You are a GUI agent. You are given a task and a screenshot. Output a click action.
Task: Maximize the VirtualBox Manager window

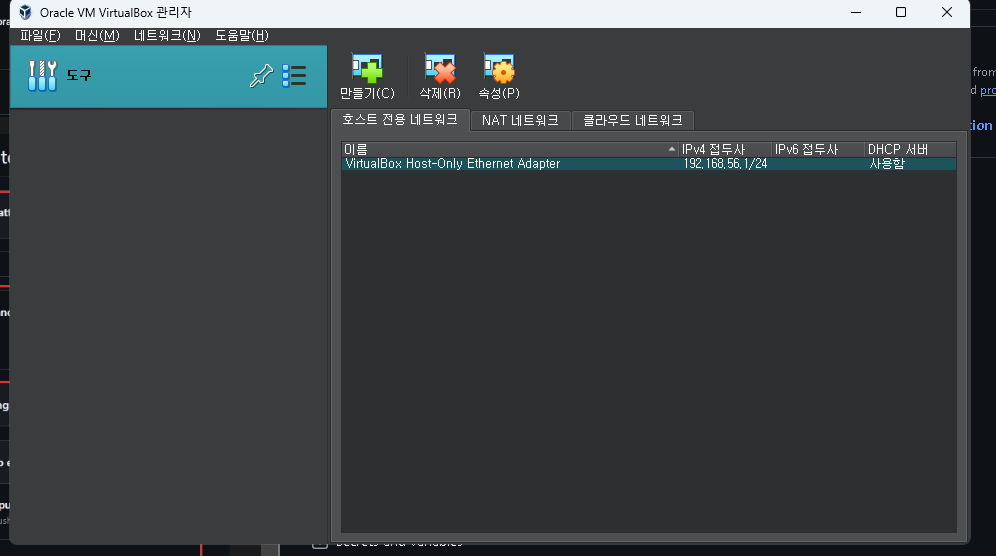click(x=901, y=12)
